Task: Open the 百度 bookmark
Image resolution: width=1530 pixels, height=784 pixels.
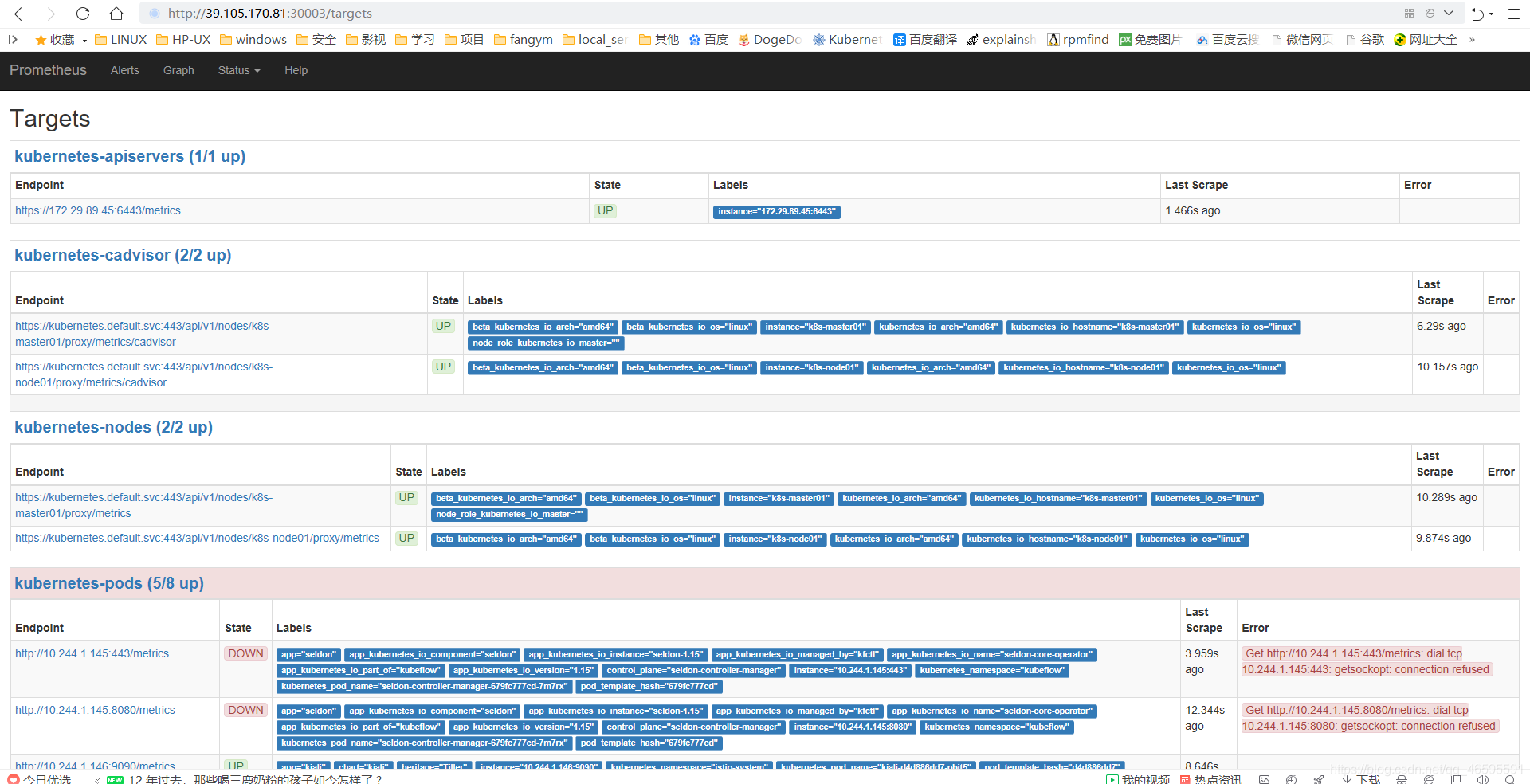Action: [708, 39]
